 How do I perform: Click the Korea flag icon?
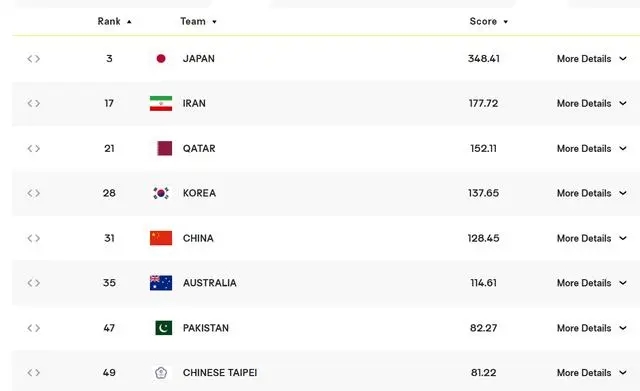tap(161, 193)
